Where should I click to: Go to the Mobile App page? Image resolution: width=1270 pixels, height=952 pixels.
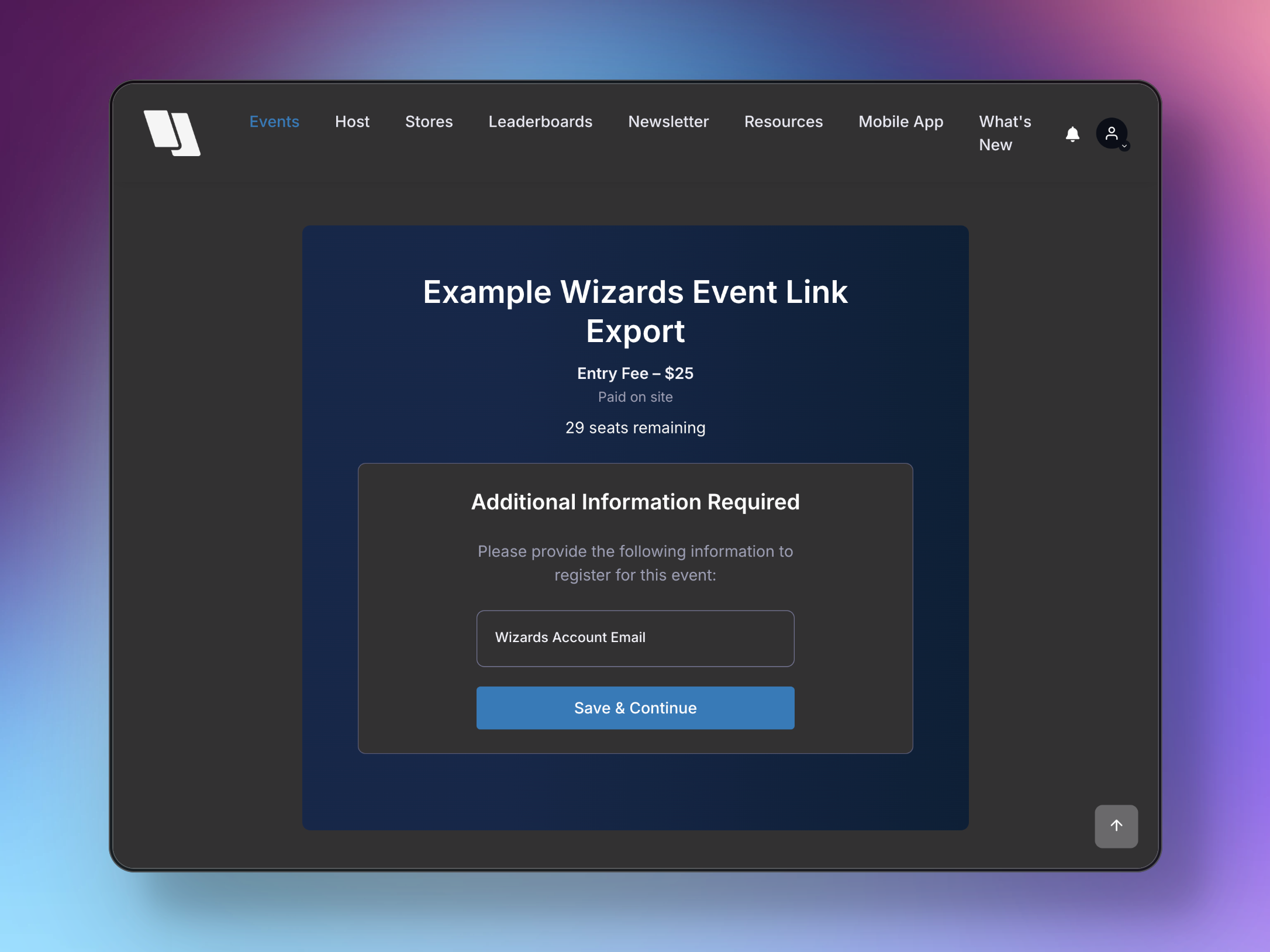point(900,122)
